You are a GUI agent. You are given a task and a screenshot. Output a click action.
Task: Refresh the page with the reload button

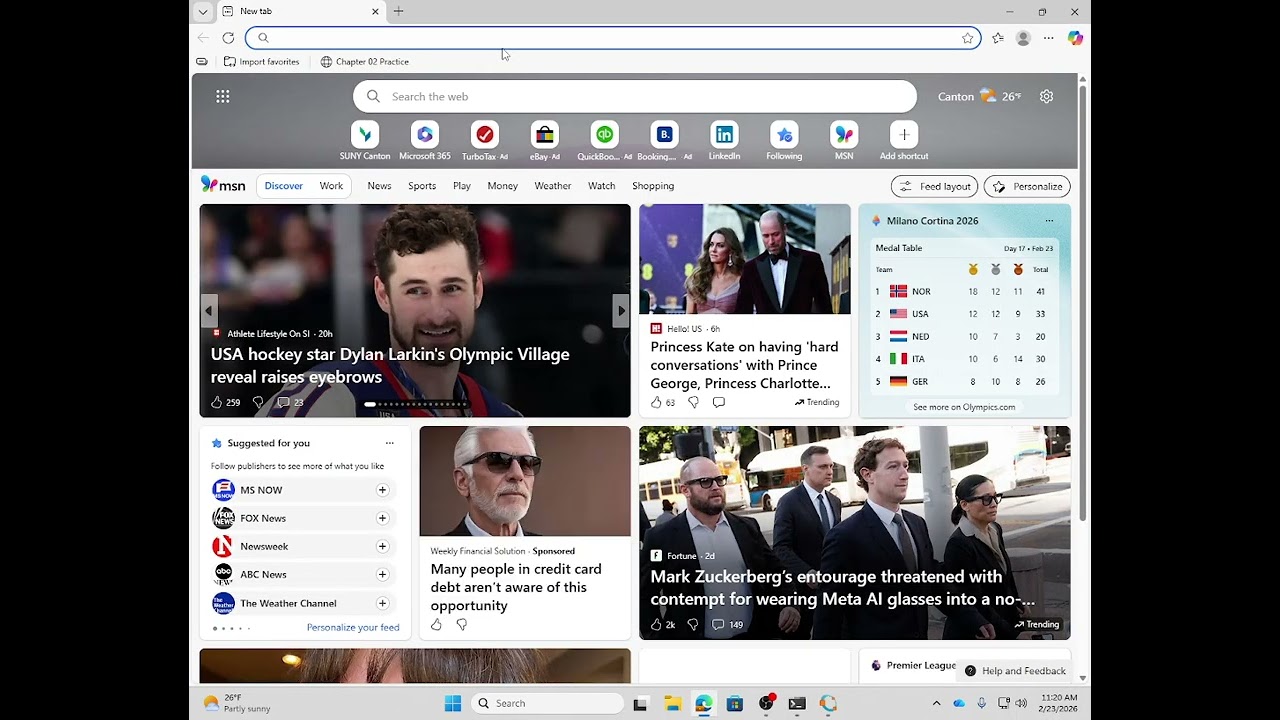click(228, 38)
